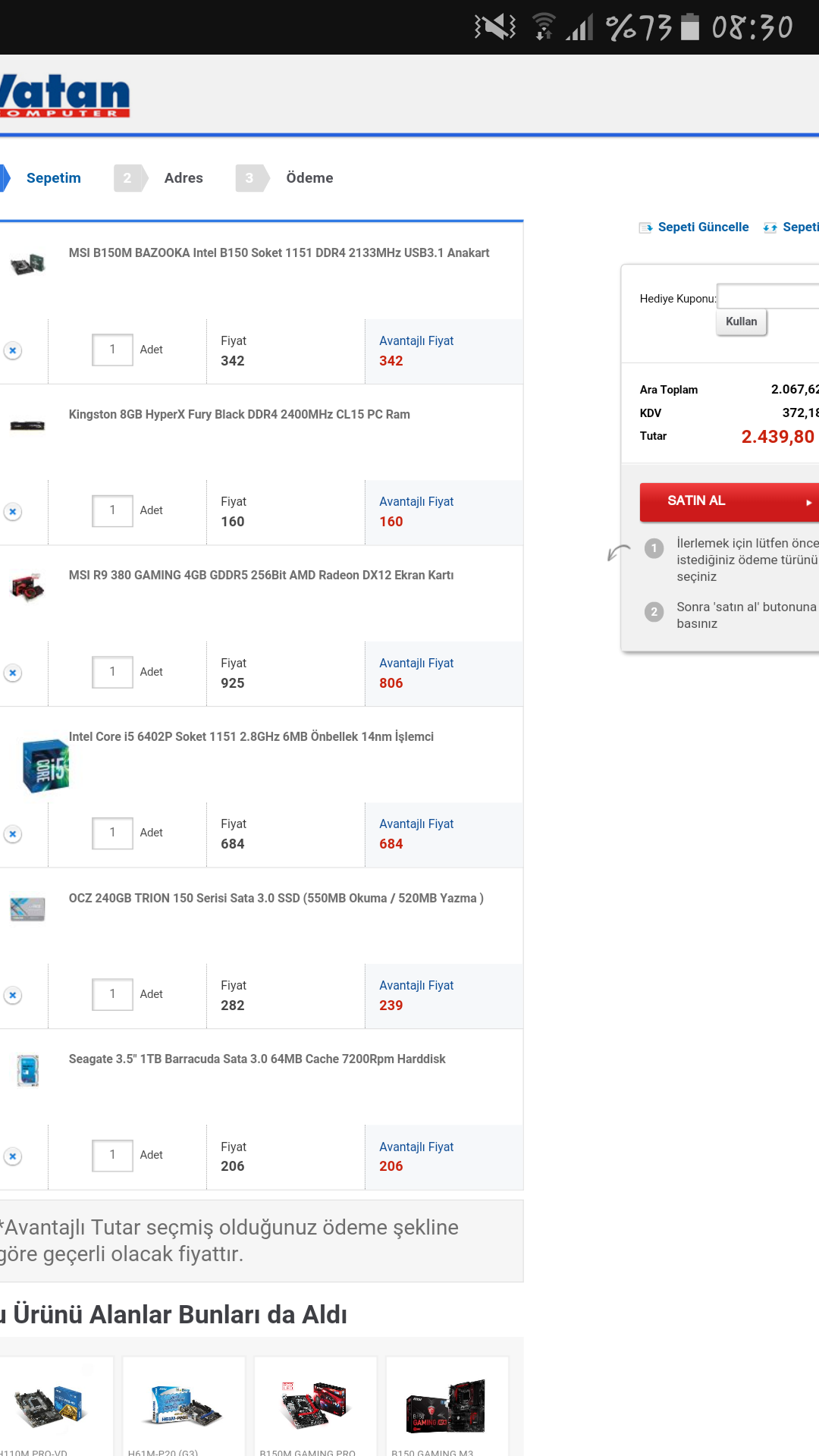Click the Sepeti Güncelle update icon
This screenshot has height=1456, width=819.
tap(646, 227)
